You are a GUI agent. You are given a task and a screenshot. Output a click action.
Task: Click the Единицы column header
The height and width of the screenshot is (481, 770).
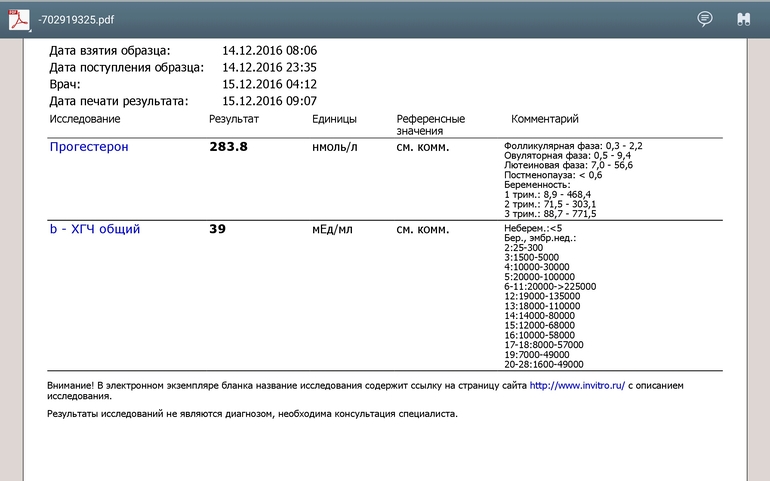[334, 119]
